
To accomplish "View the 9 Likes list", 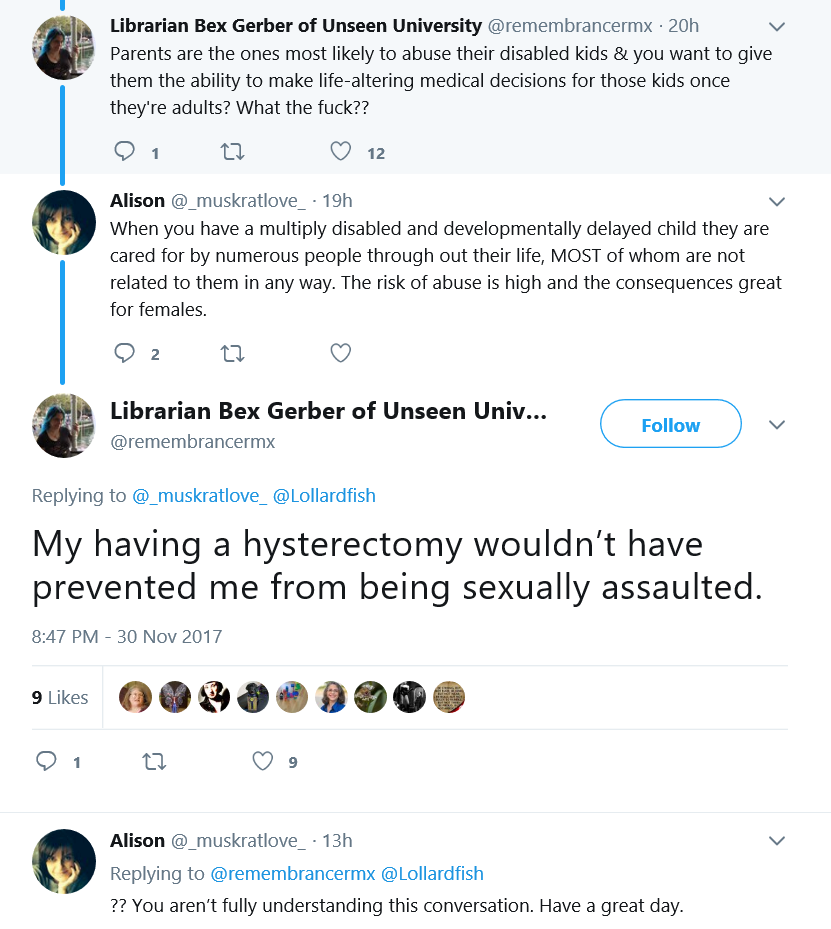I will (x=60, y=697).
